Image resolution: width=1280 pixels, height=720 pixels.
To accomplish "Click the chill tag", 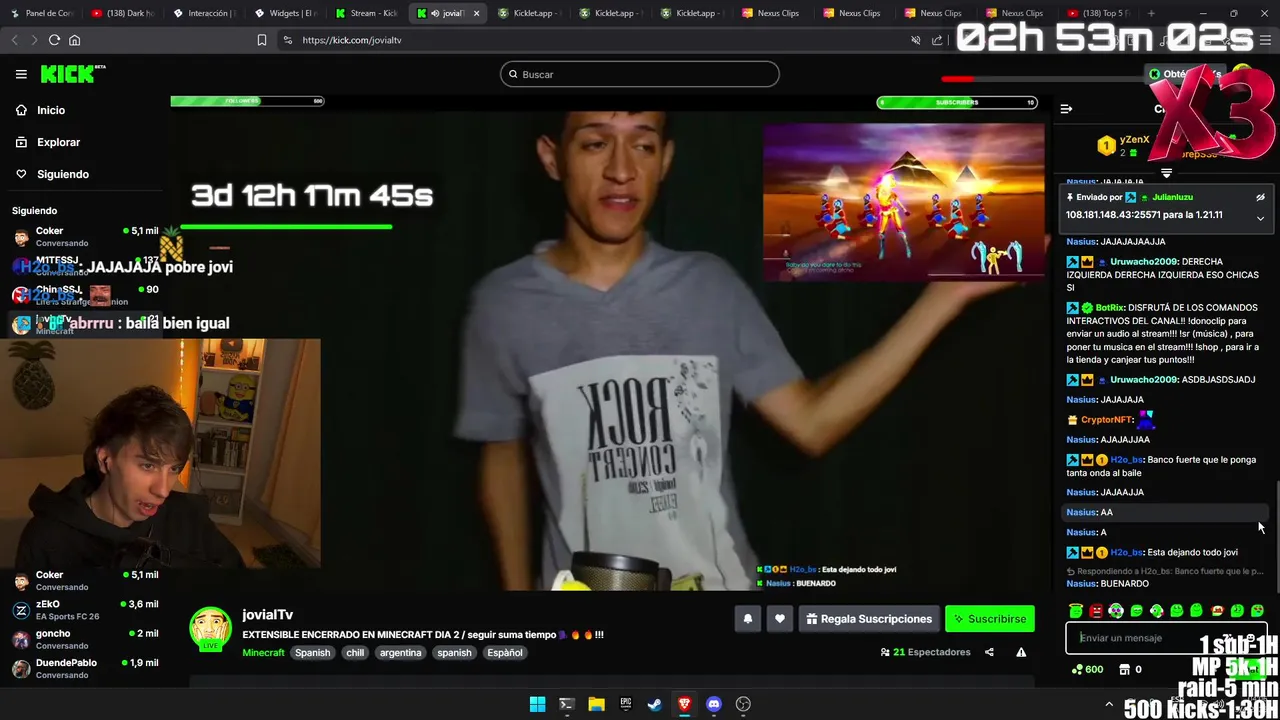I will [355, 652].
